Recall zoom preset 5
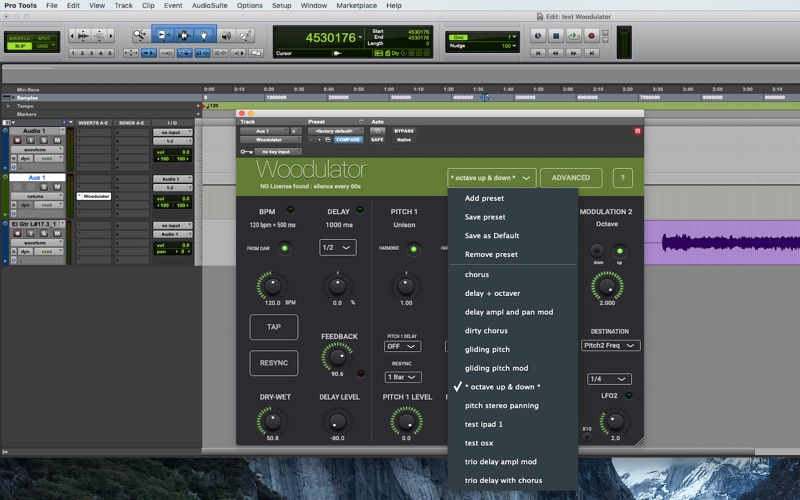Viewport: 800px width, 500px height. (110, 53)
